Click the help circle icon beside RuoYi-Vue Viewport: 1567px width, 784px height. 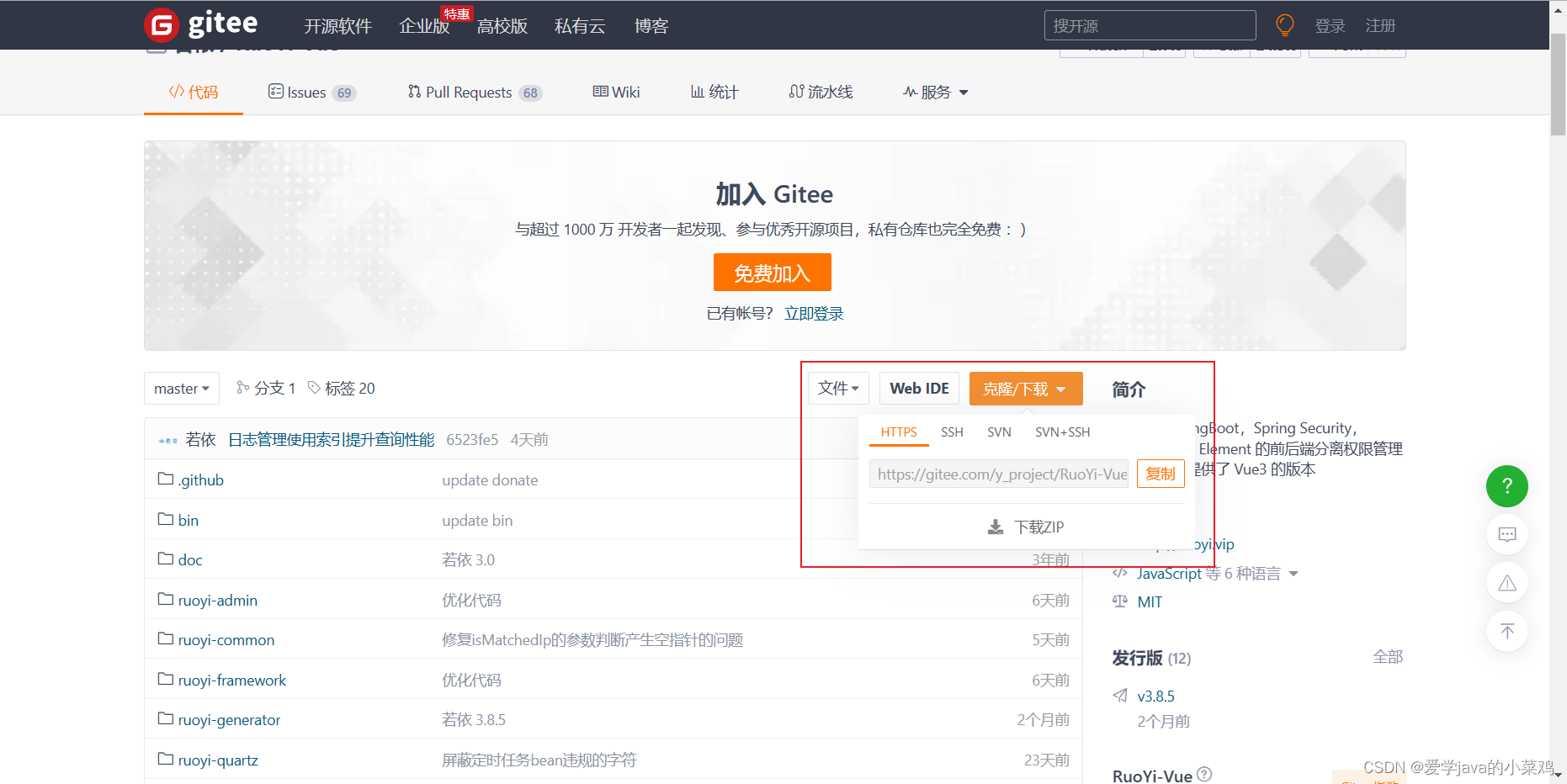[x=1204, y=775]
